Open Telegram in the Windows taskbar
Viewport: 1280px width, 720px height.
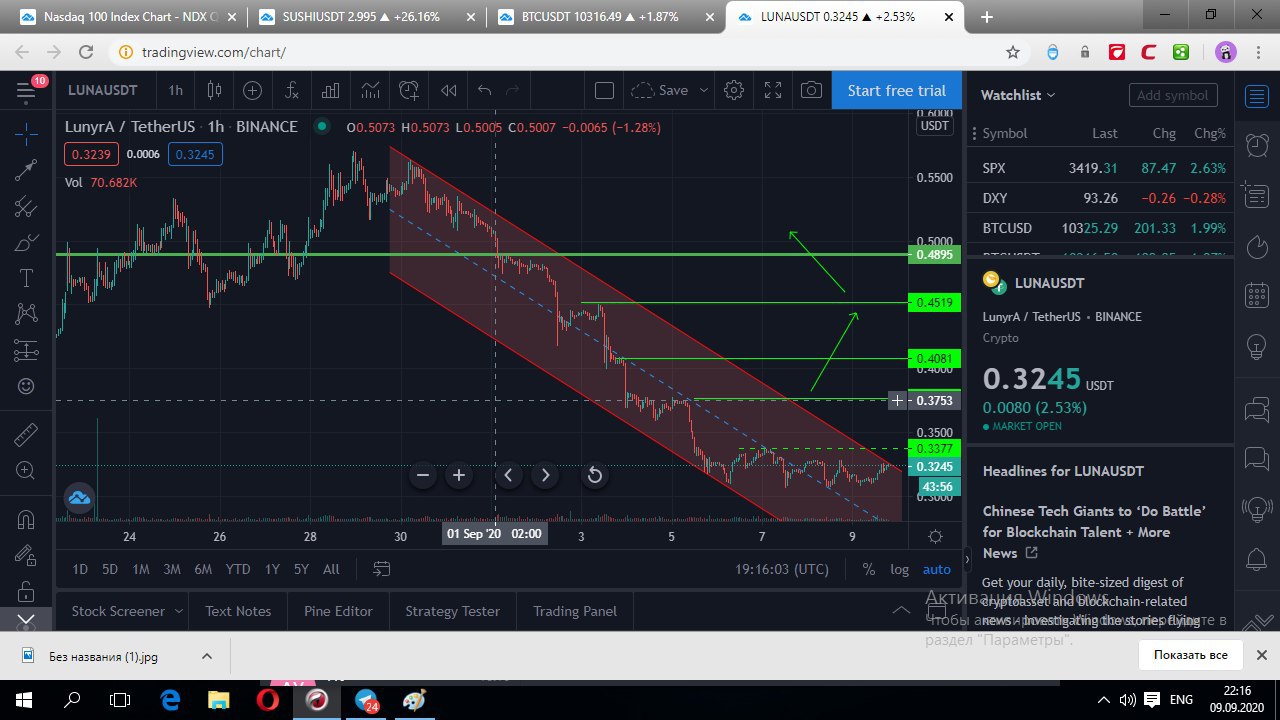(x=368, y=700)
